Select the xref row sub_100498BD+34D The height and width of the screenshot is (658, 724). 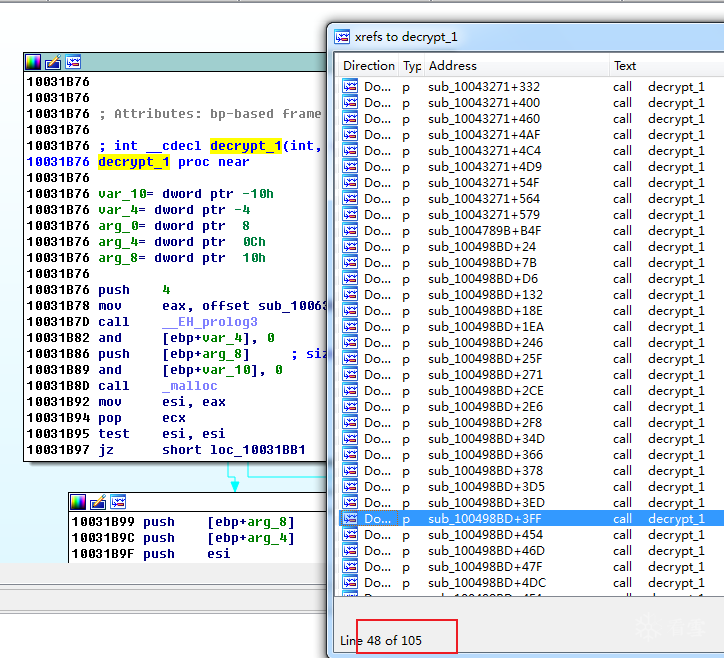[x=531, y=439]
